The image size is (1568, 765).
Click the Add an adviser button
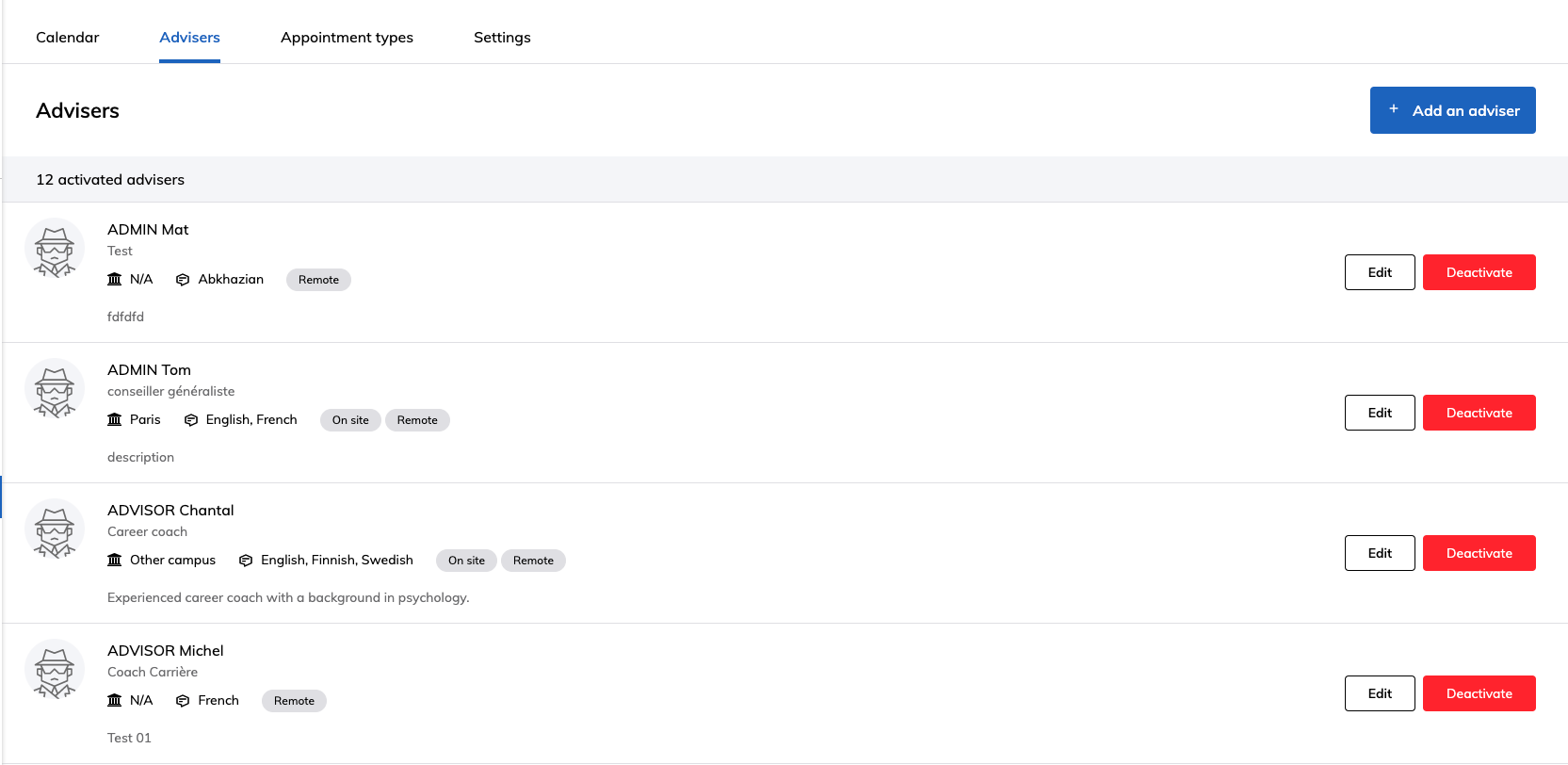click(x=1452, y=110)
